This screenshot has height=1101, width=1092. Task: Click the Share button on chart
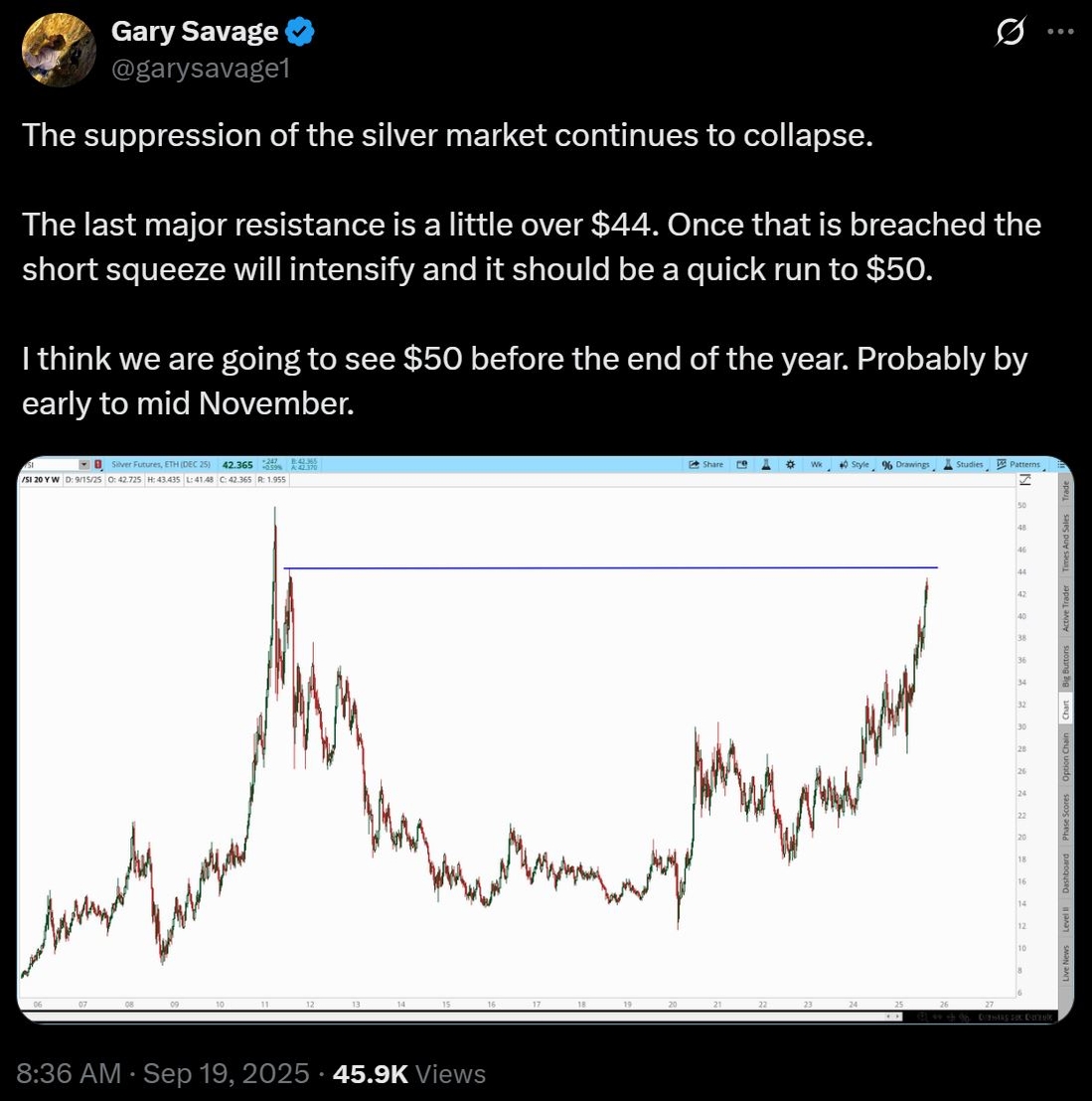coord(706,465)
